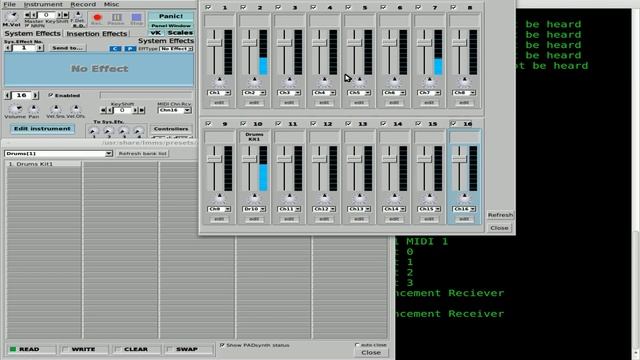Switch to the System Effects tab
The image size is (640, 360).
click(x=33, y=33)
